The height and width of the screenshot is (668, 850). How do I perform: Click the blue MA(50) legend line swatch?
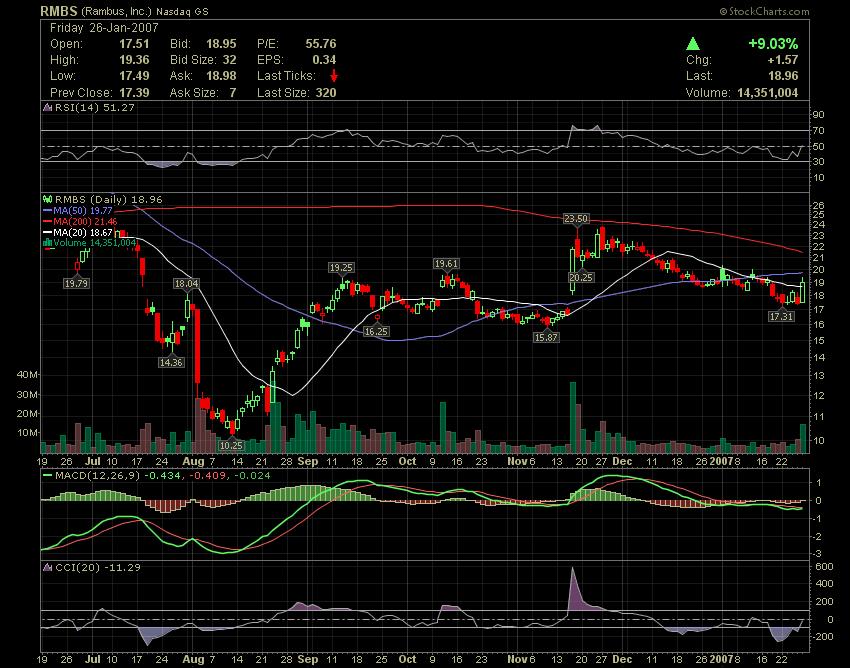(x=47, y=210)
